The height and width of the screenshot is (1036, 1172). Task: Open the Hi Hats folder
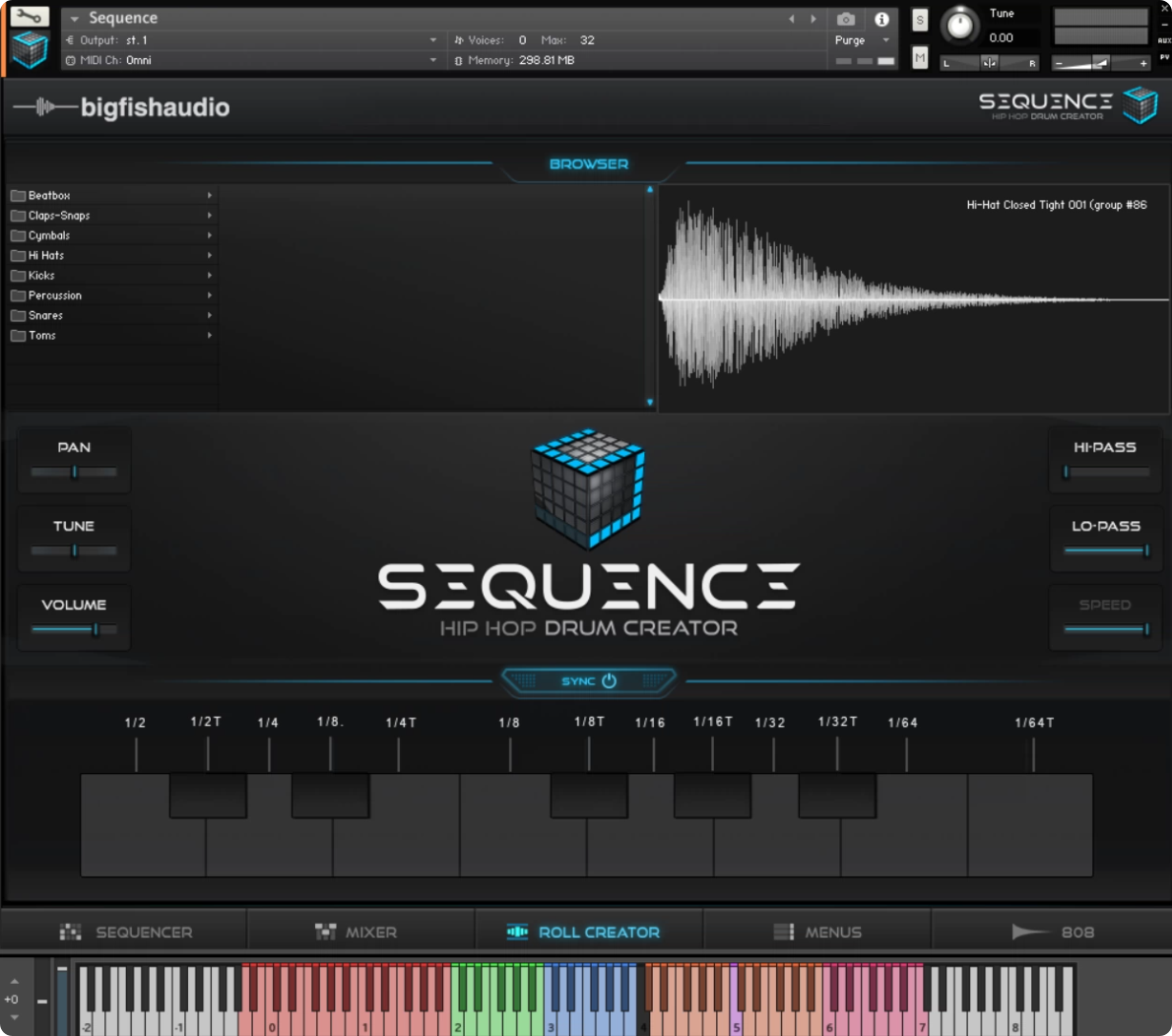(112, 256)
